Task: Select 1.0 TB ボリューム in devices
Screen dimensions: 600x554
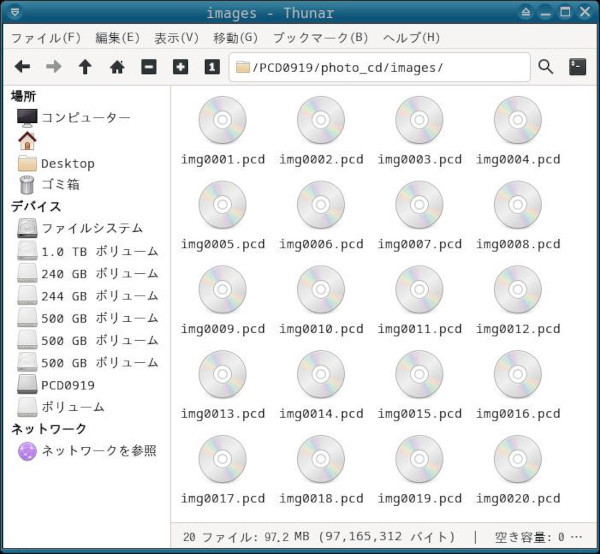Action: [99, 251]
